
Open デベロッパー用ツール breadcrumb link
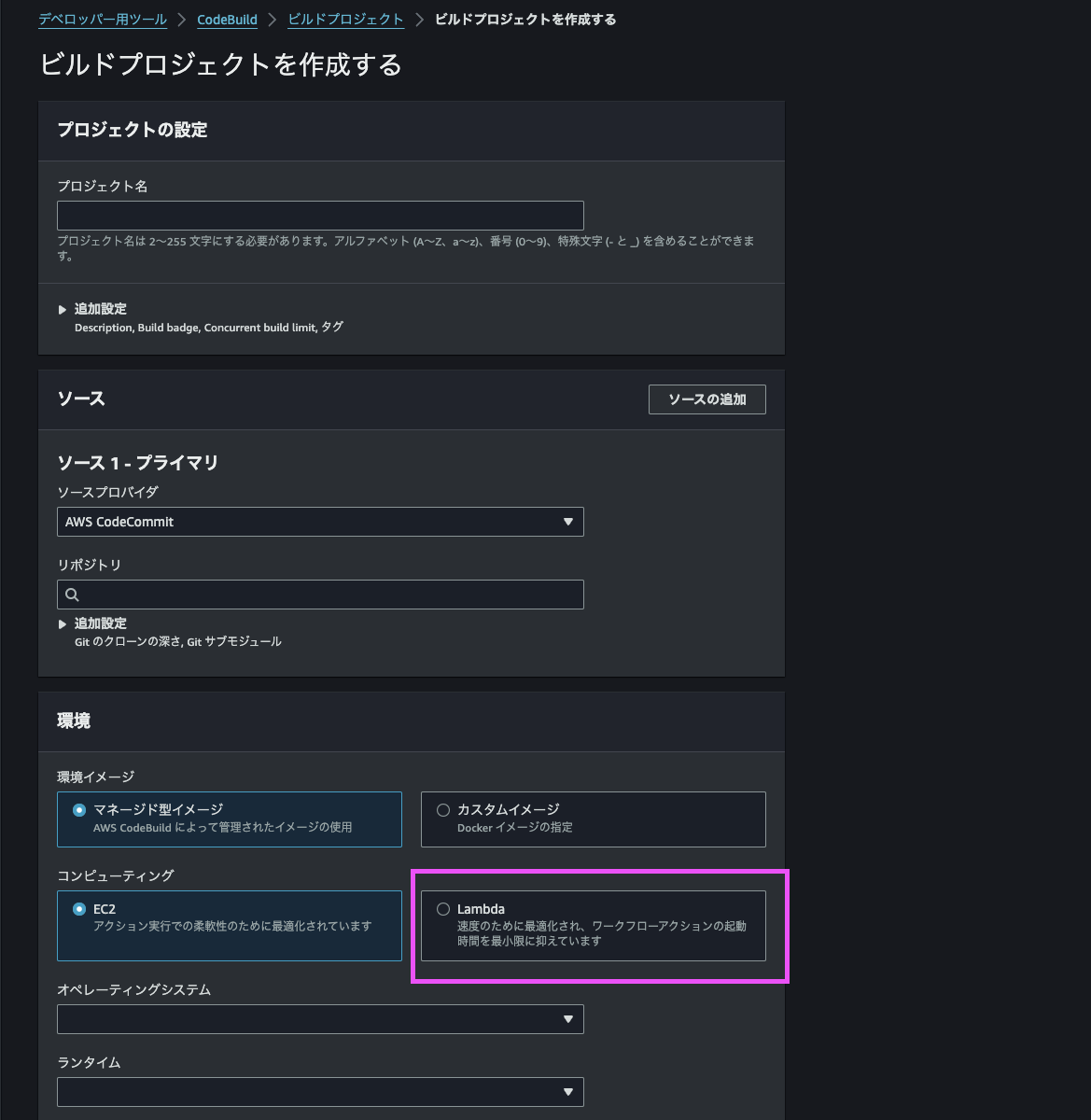pos(103,20)
